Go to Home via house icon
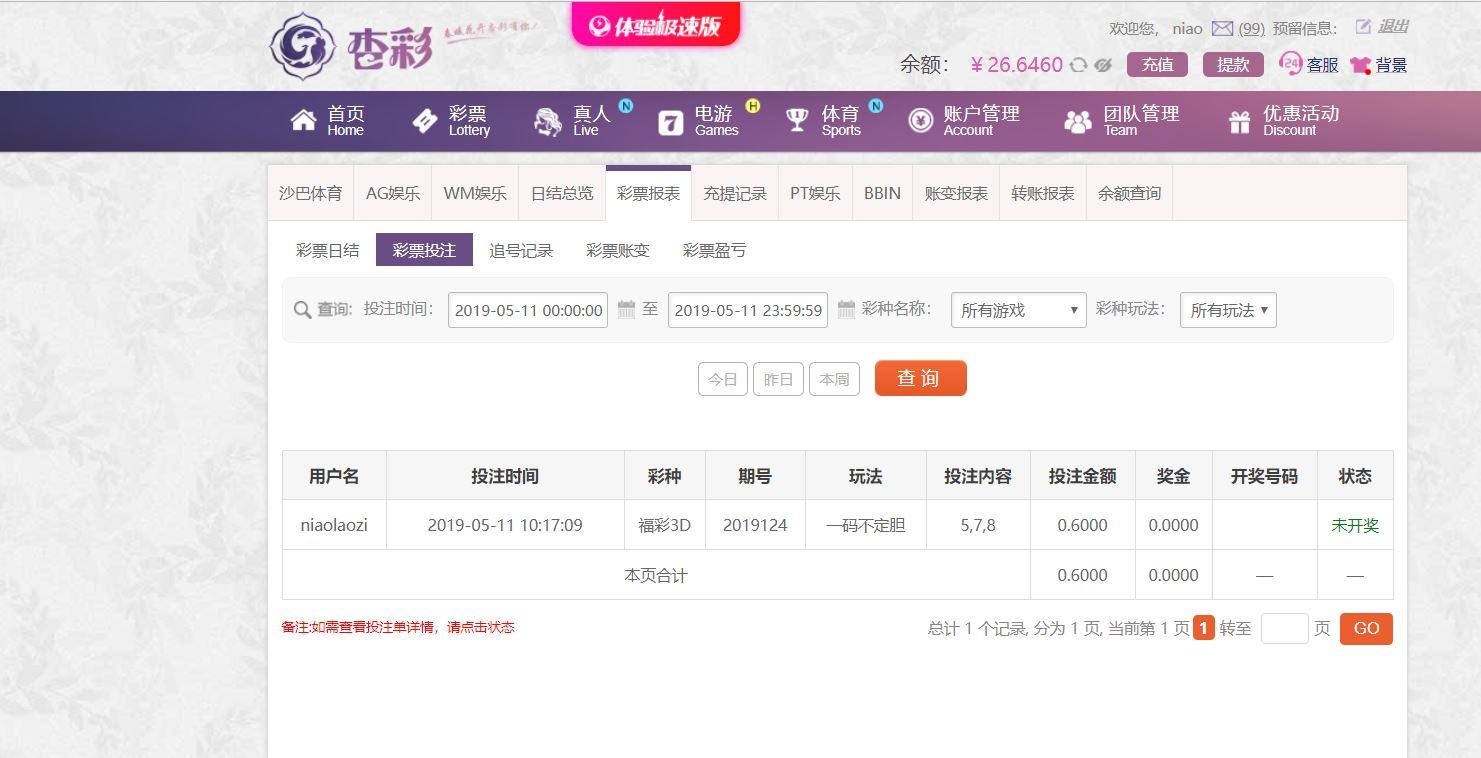This screenshot has width=1481, height=758. click(x=303, y=121)
